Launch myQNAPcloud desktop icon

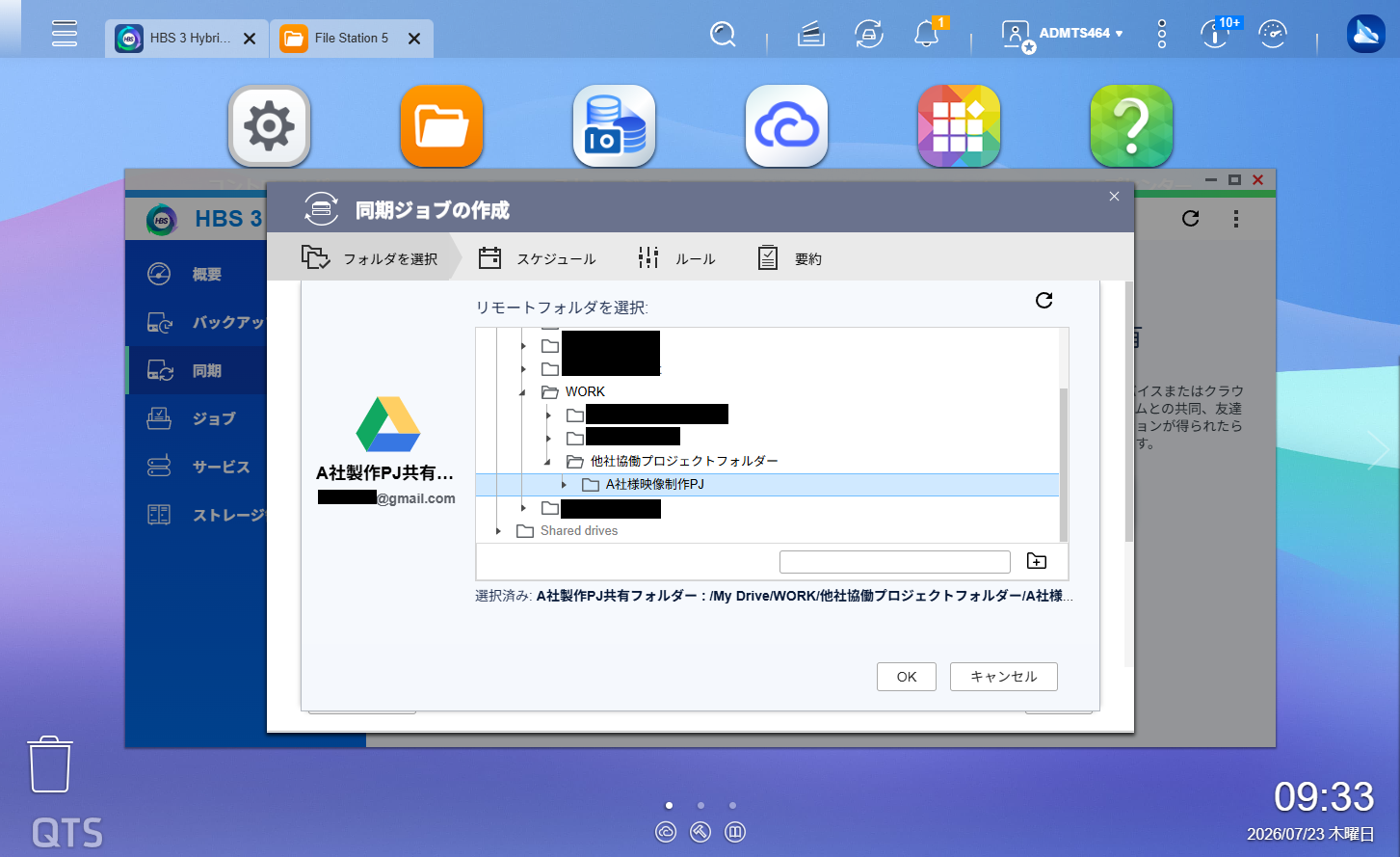click(x=786, y=125)
